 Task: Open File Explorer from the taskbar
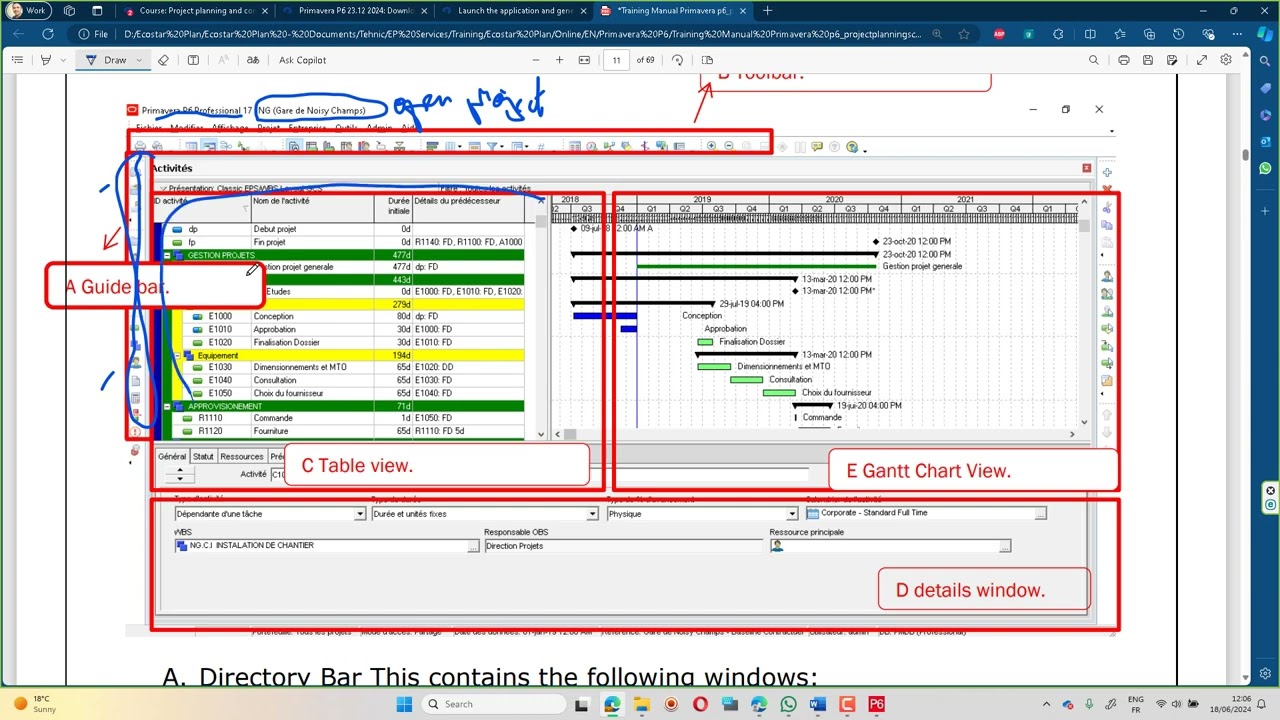pyautogui.click(x=641, y=704)
